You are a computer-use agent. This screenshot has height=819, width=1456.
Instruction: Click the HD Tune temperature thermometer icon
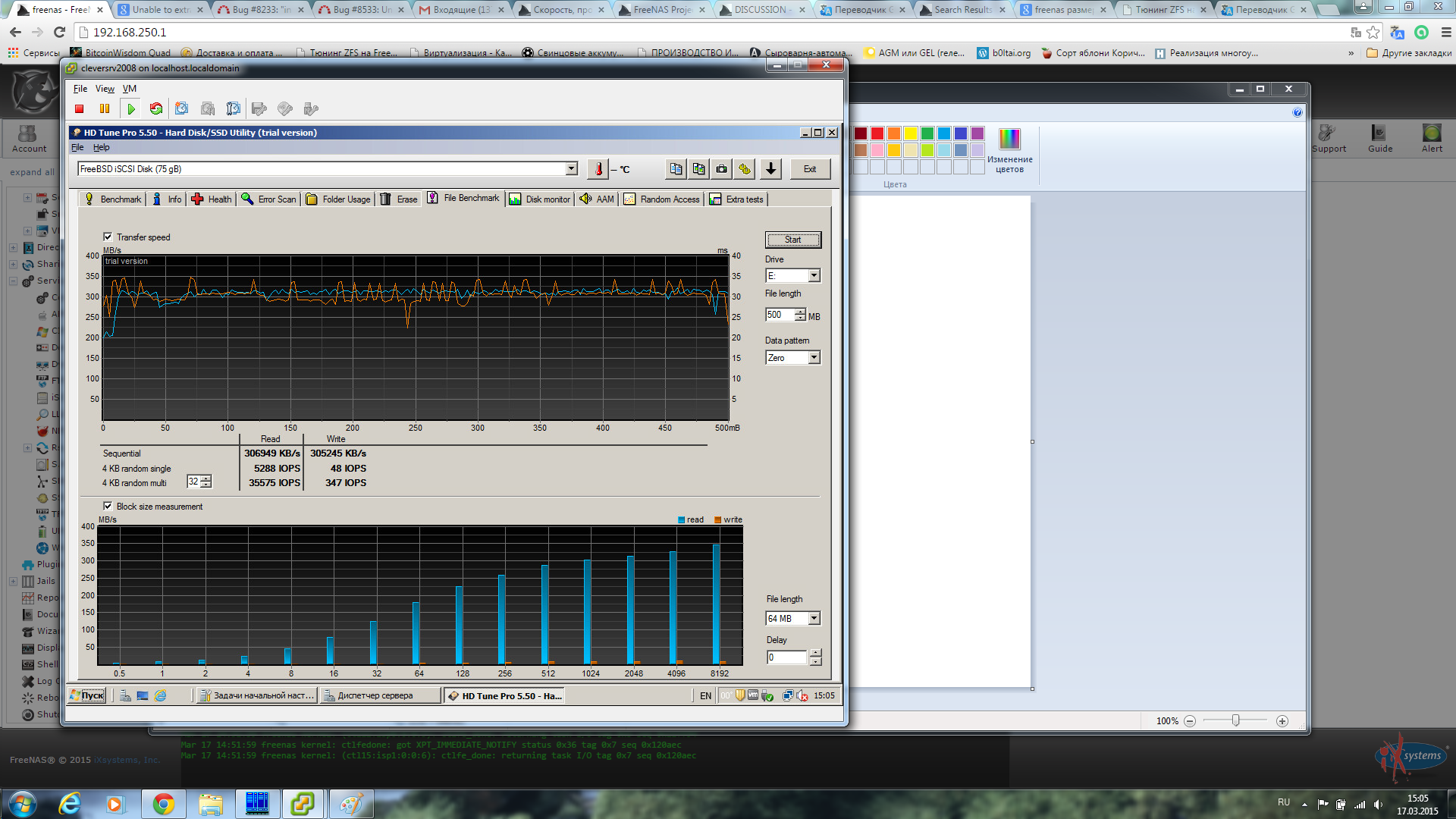(598, 169)
